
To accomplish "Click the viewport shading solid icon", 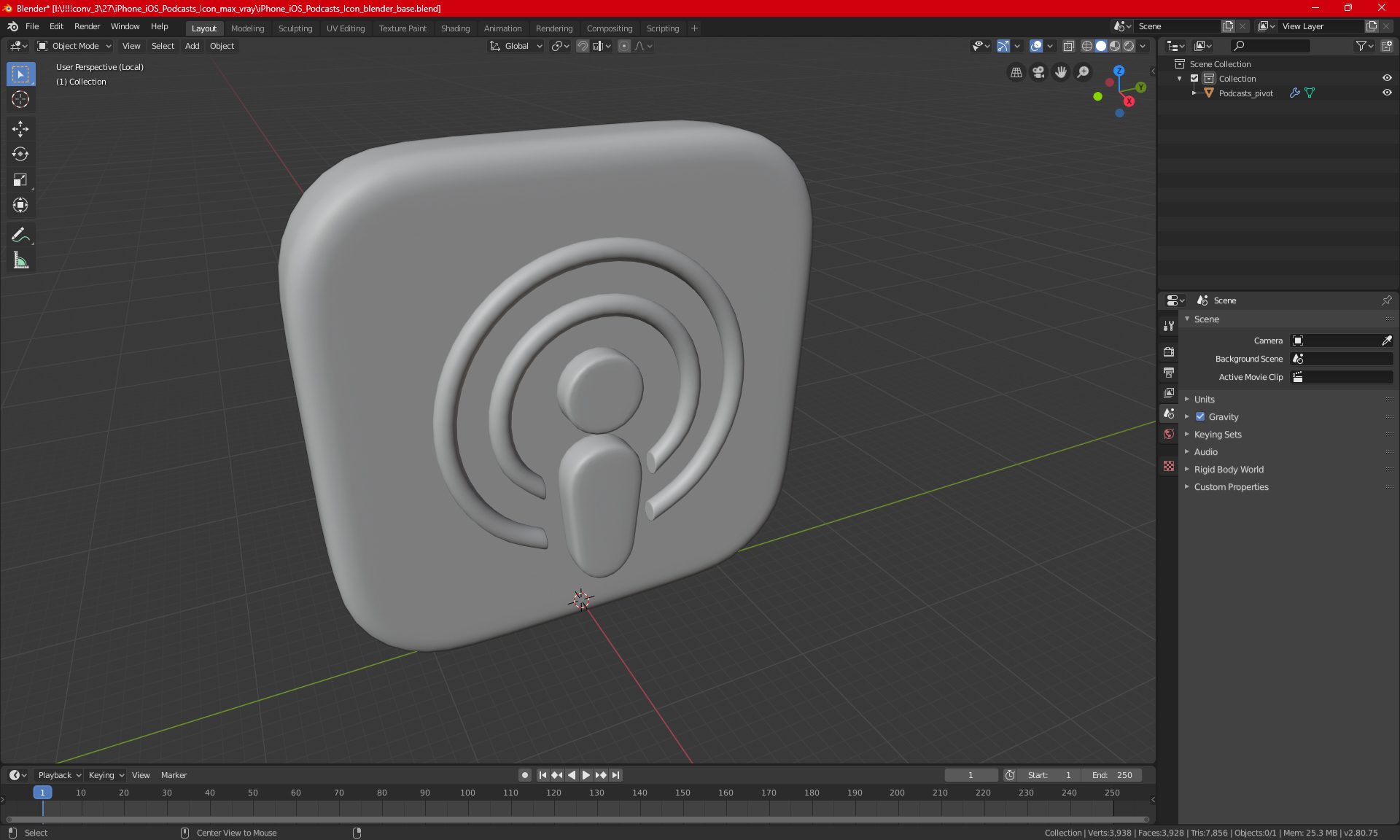I will 1100,46.
